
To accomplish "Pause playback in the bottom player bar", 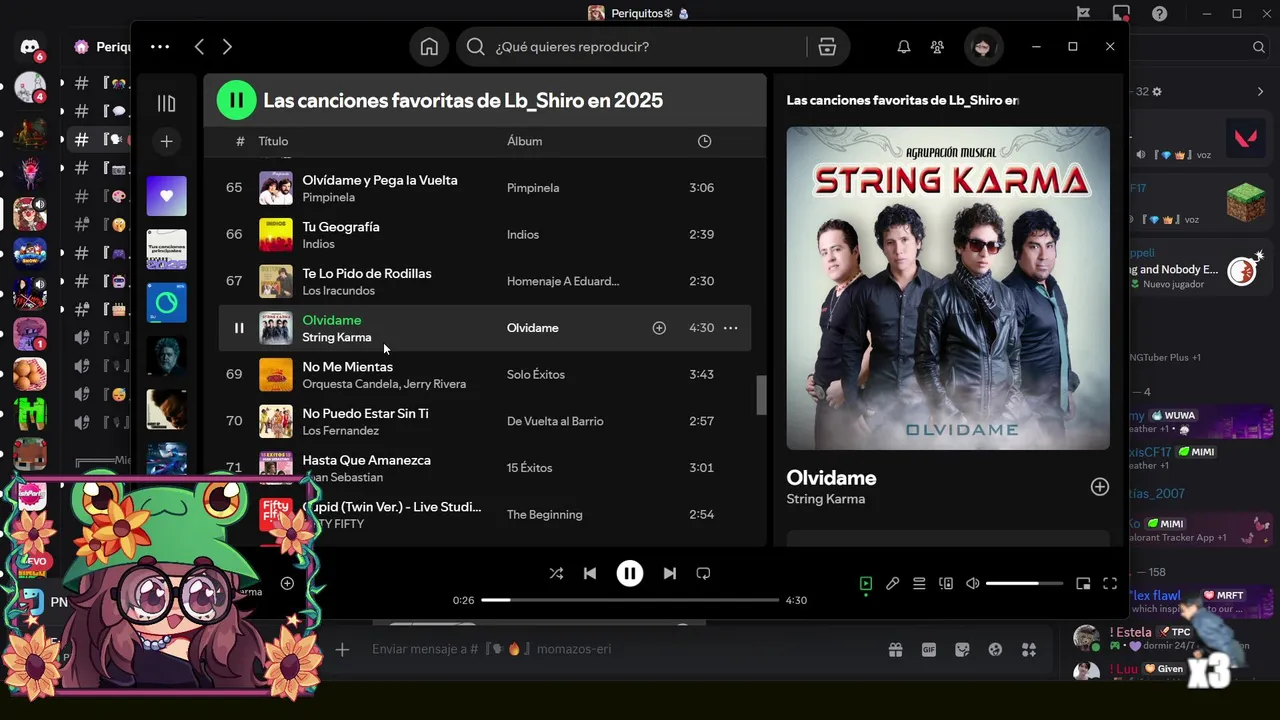I will click(629, 573).
